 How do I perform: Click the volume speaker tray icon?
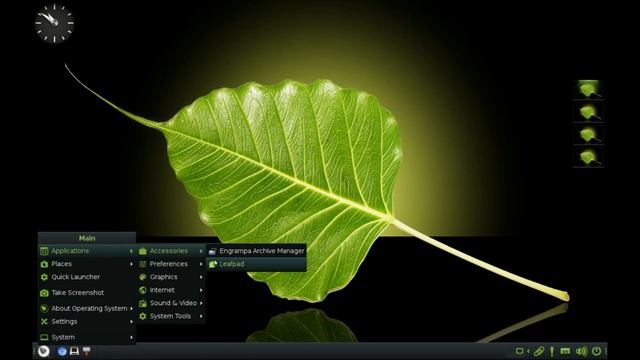pos(581,351)
